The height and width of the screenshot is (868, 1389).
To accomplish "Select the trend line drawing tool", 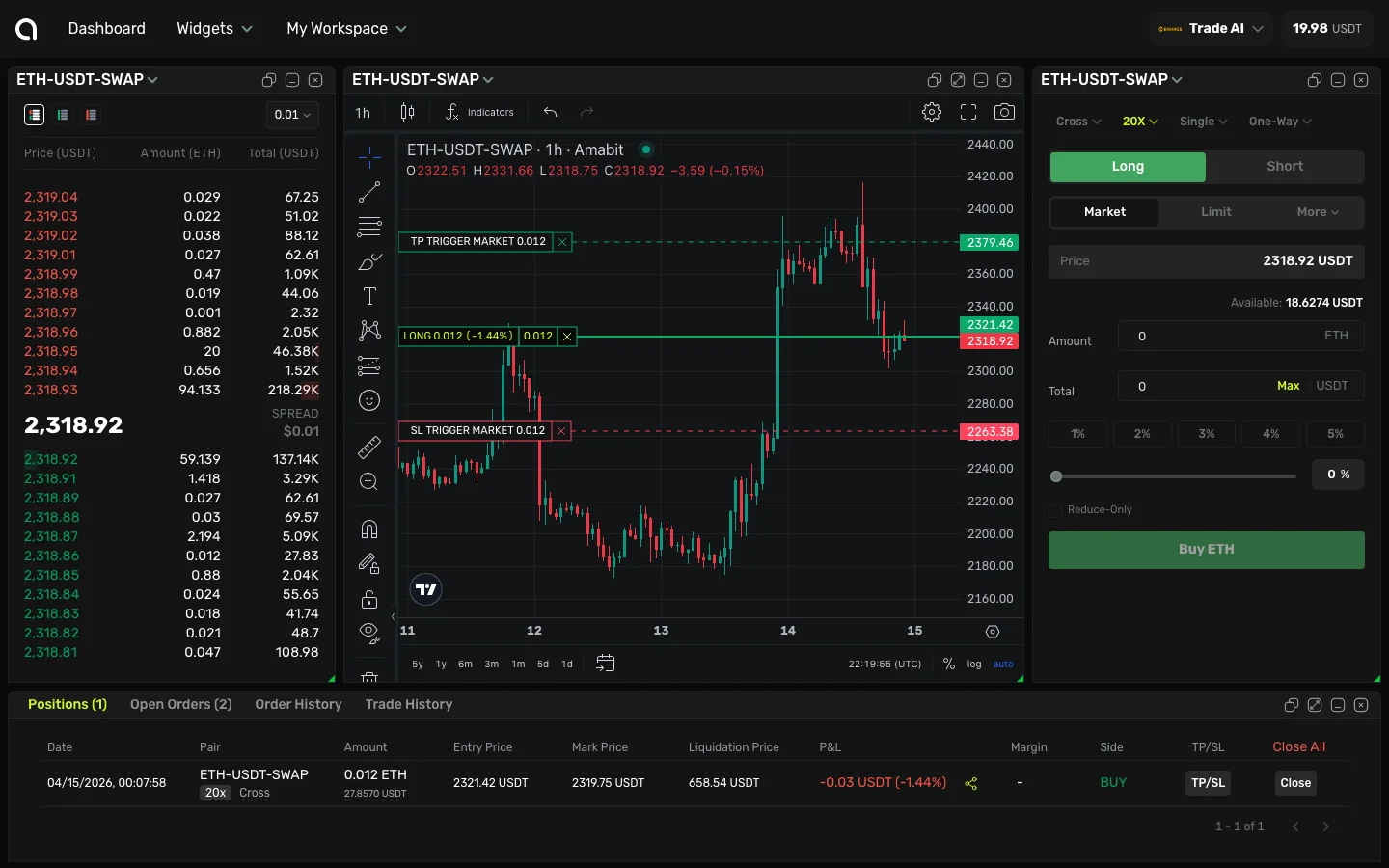I will [368, 192].
